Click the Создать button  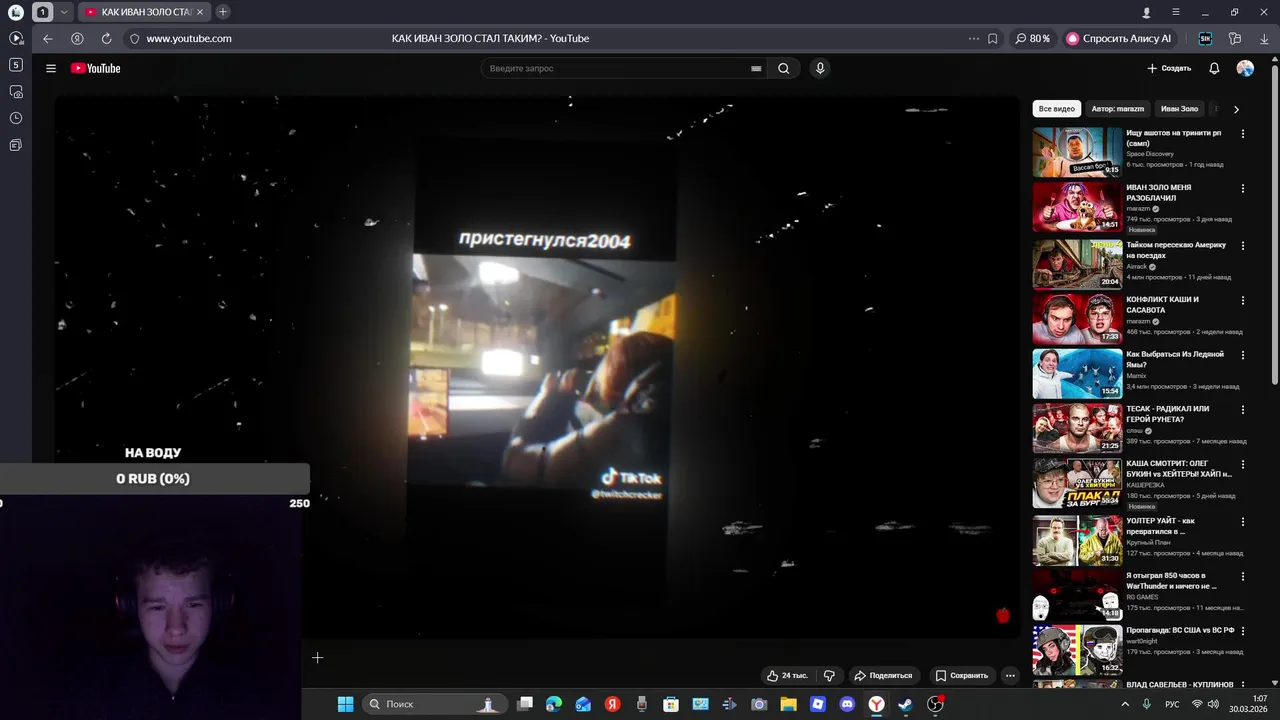pos(1169,68)
